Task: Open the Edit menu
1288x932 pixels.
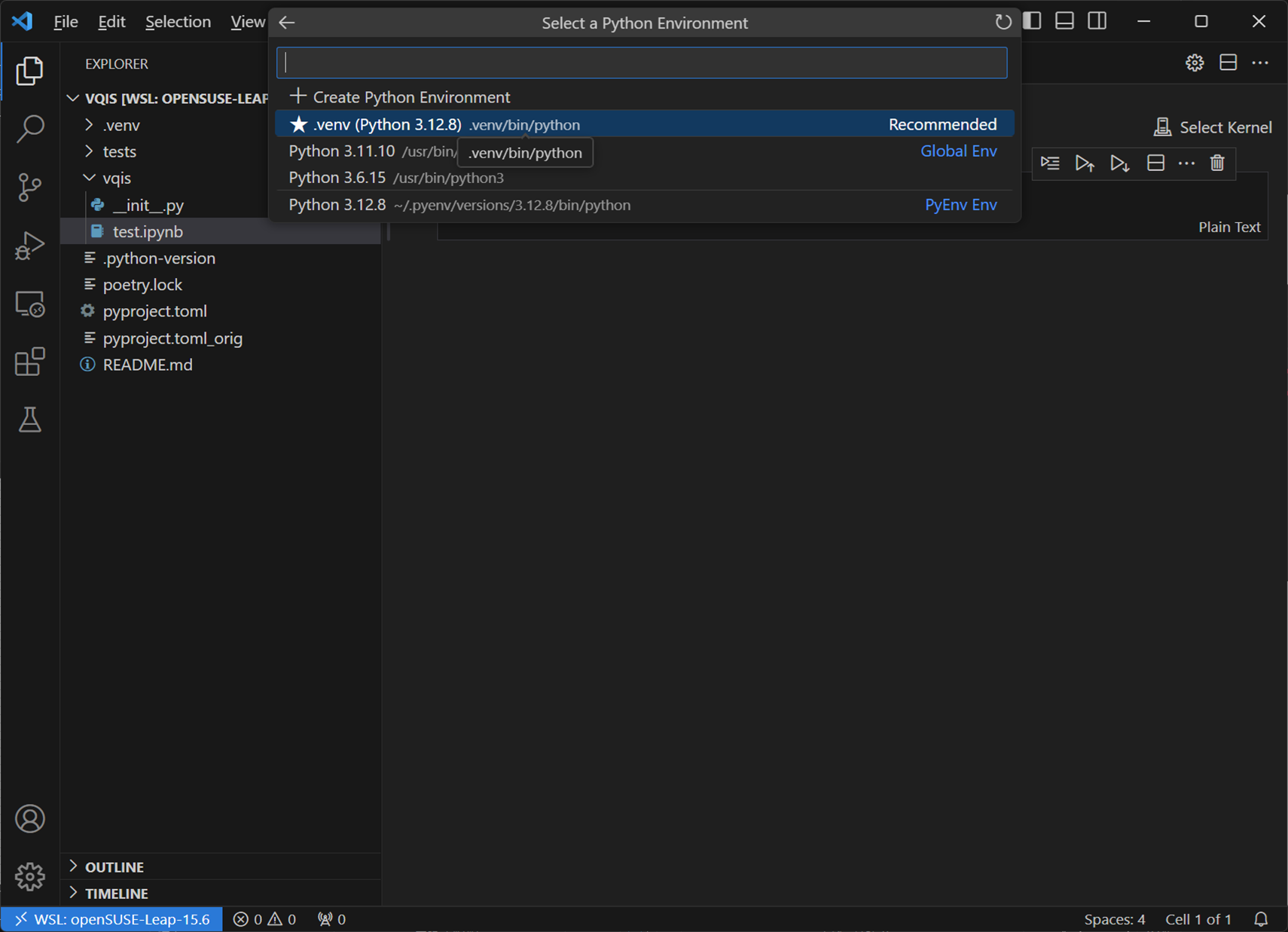Action: tap(111, 22)
